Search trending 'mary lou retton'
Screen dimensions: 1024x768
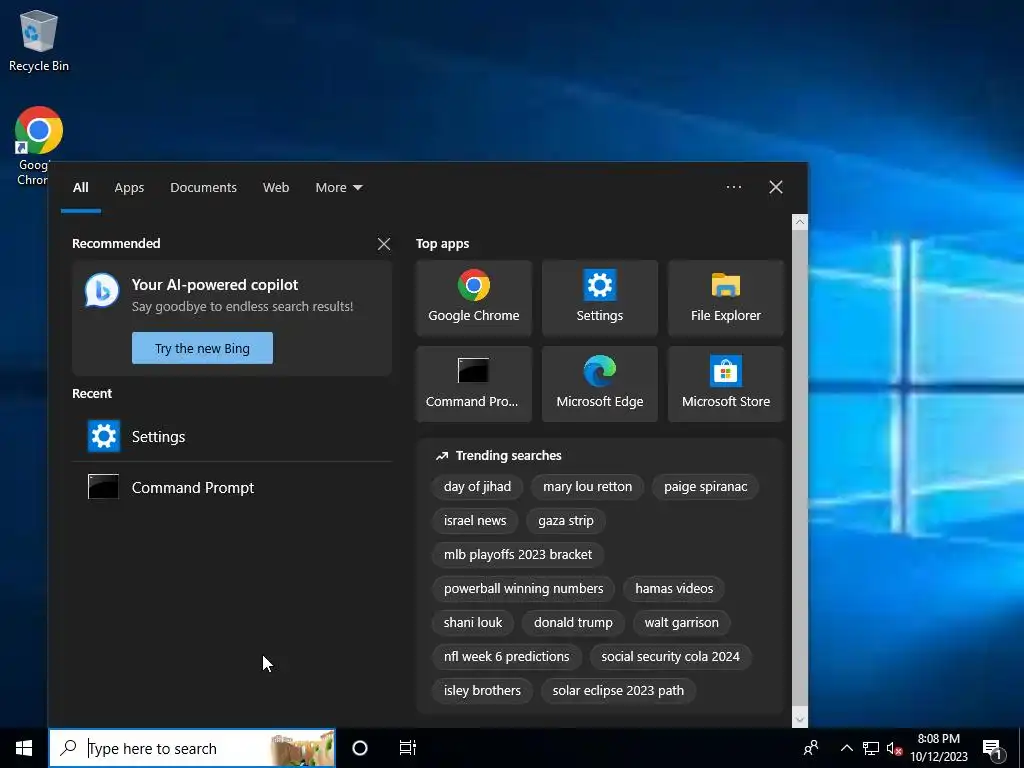pos(587,487)
